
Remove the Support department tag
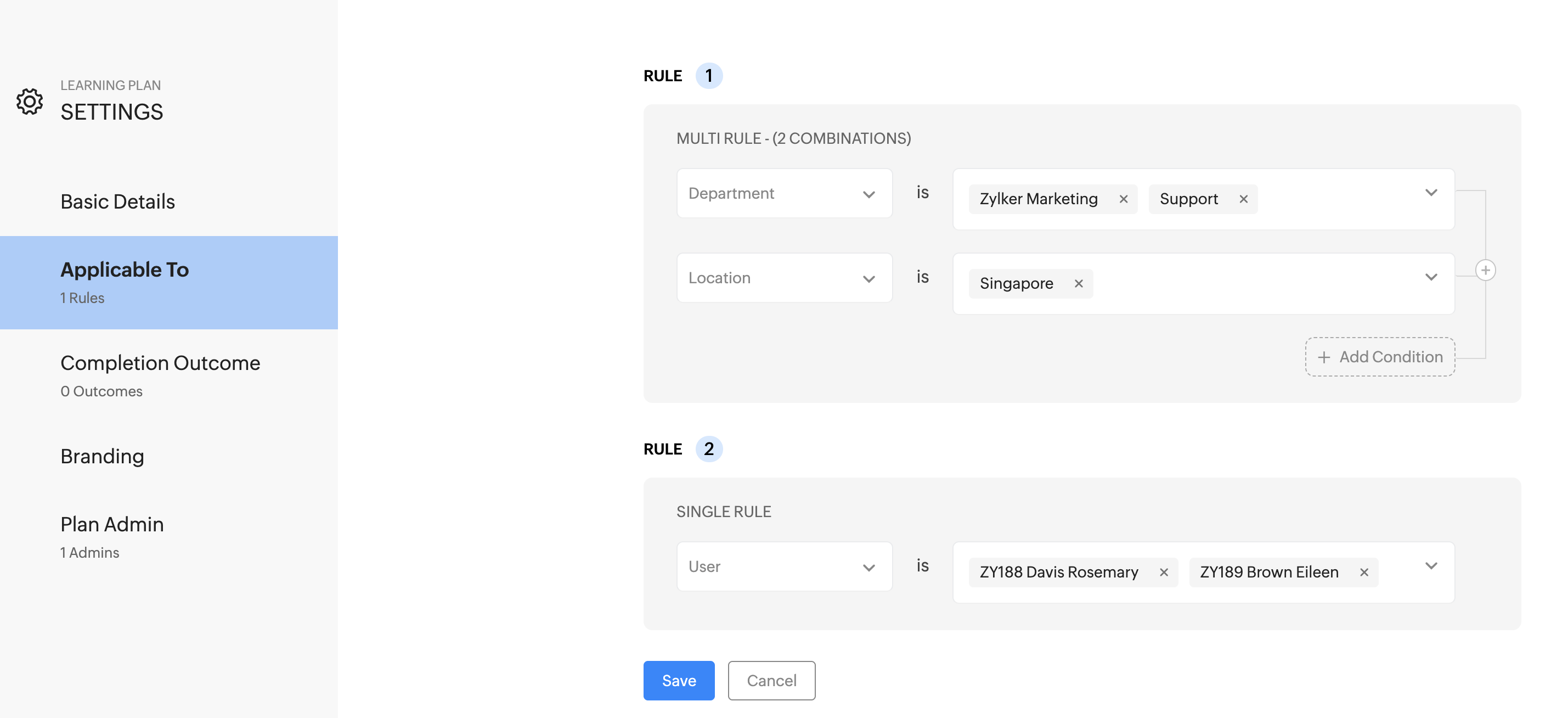[x=1243, y=199]
